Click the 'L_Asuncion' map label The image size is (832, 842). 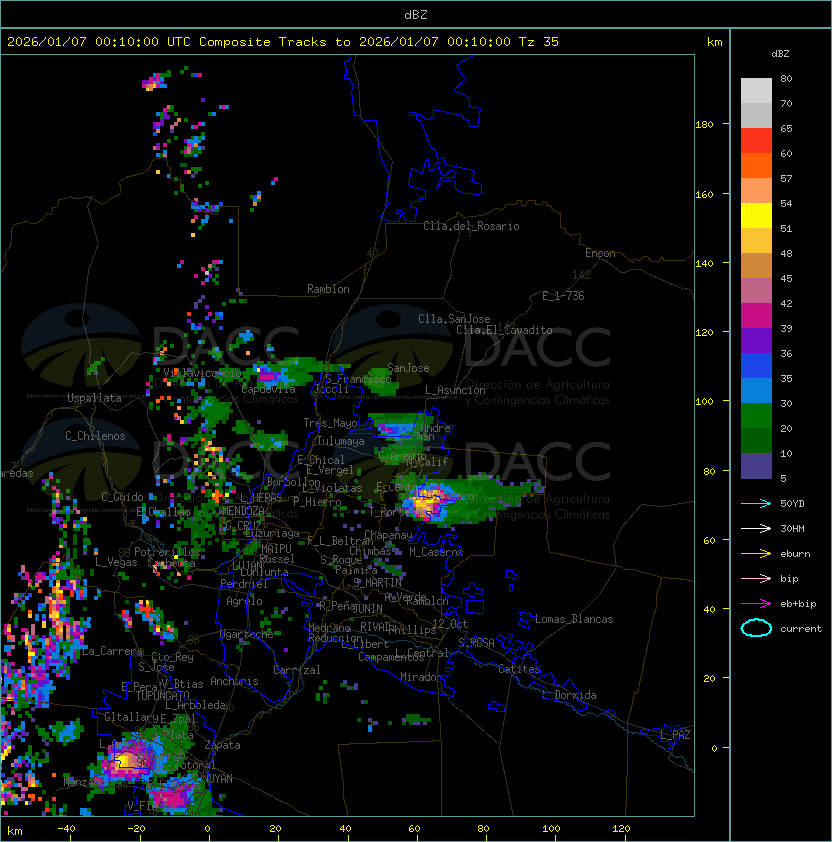click(x=455, y=390)
